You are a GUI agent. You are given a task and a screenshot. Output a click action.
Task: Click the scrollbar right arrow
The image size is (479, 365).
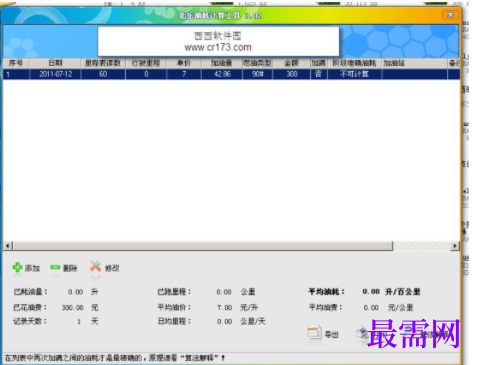coord(455,246)
